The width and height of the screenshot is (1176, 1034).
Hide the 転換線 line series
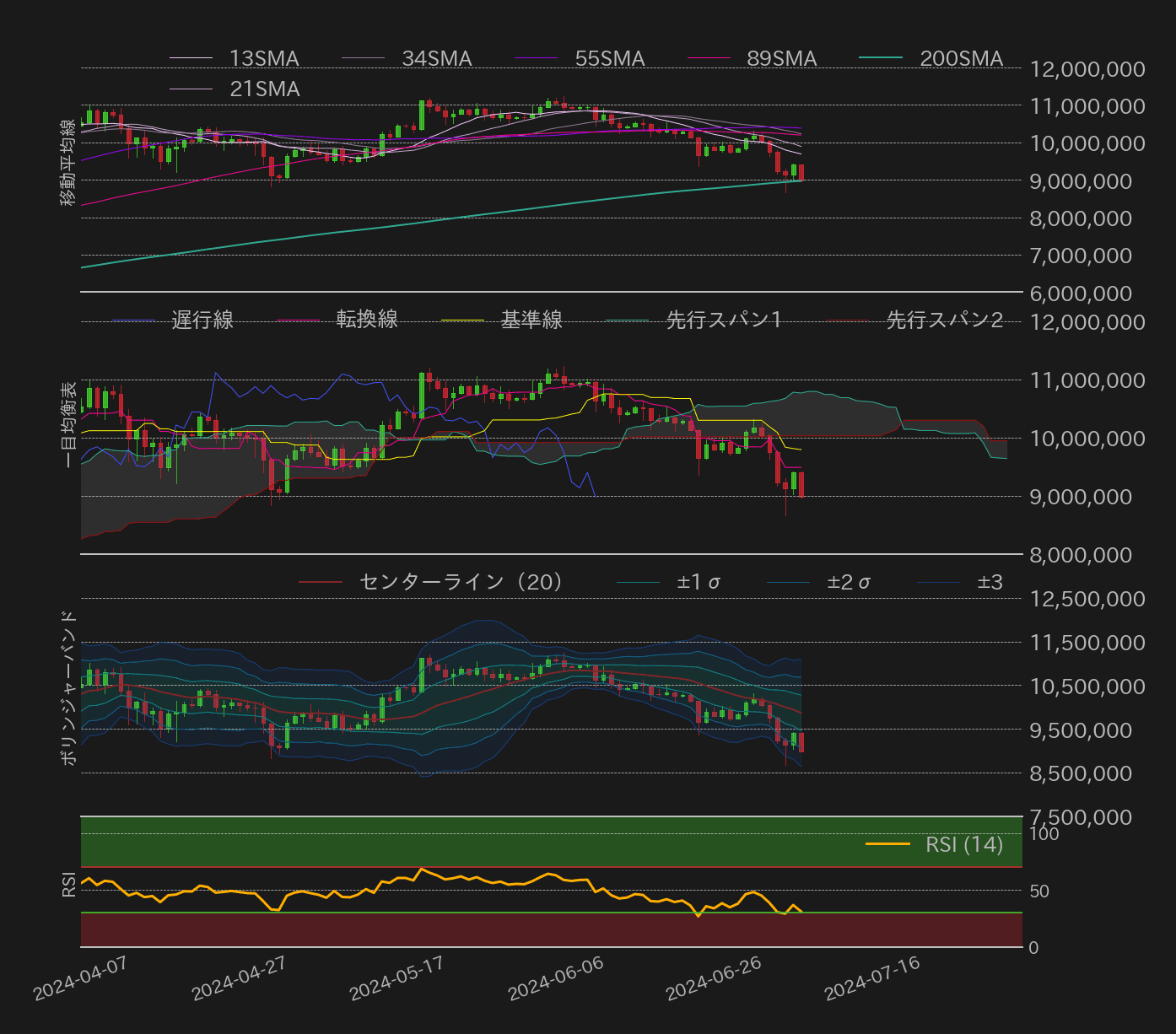pos(367,319)
